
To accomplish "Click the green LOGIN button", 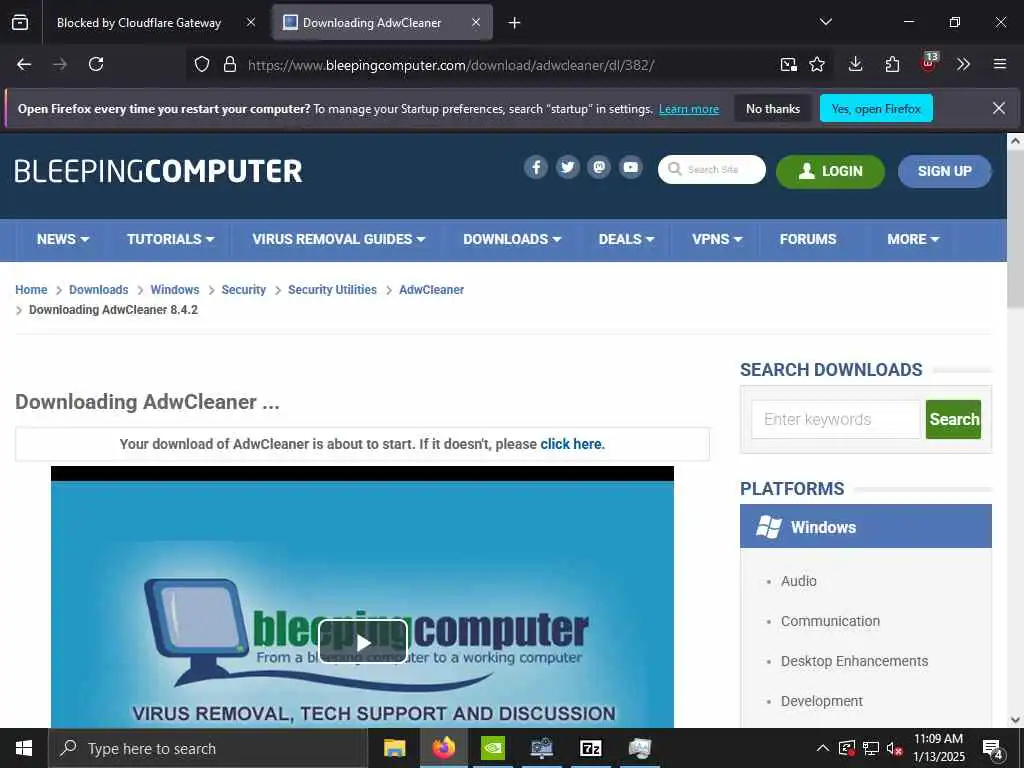I will pyautogui.click(x=830, y=171).
